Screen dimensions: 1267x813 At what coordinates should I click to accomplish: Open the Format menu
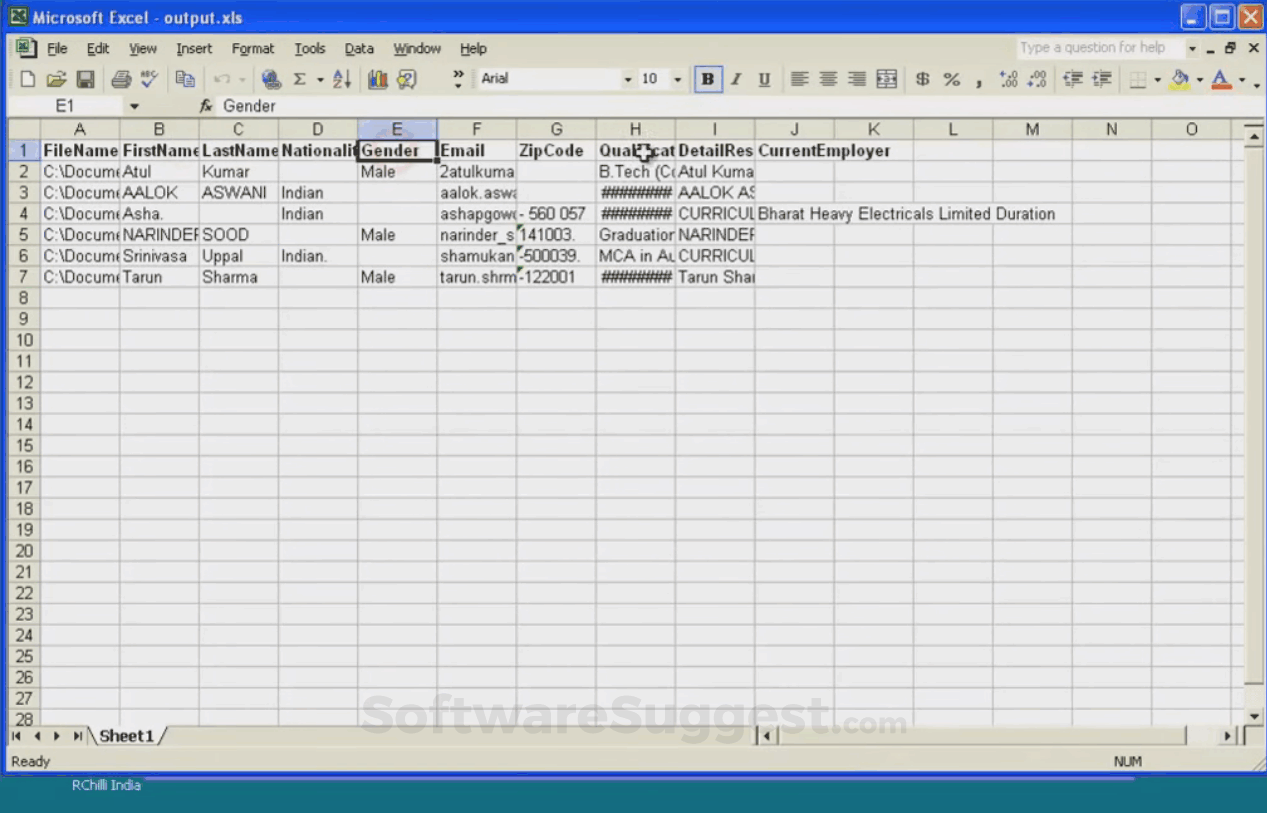252,48
